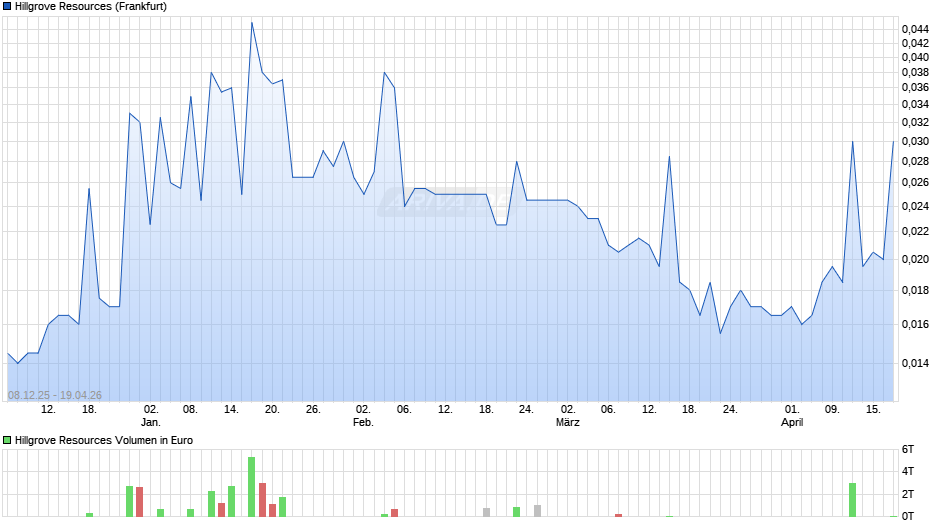Image resolution: width=940 pixels, height=526 pixels.
Task: Click the 0,024 price axis label
Action: coord(915,206)
